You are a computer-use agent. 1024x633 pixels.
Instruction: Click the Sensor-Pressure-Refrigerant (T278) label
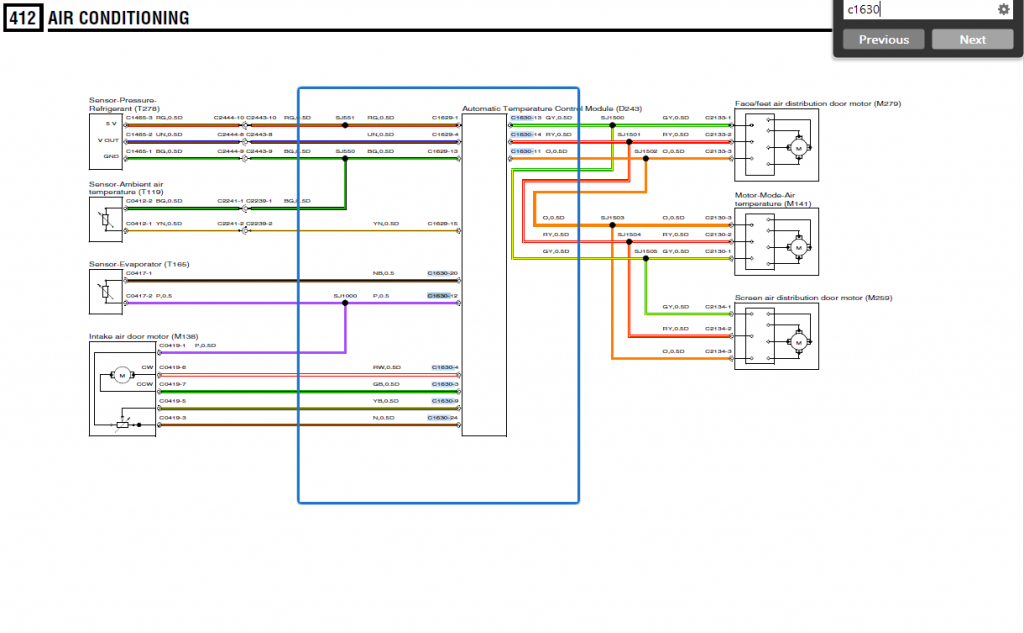pyautogui.click(x=124, y=105)
